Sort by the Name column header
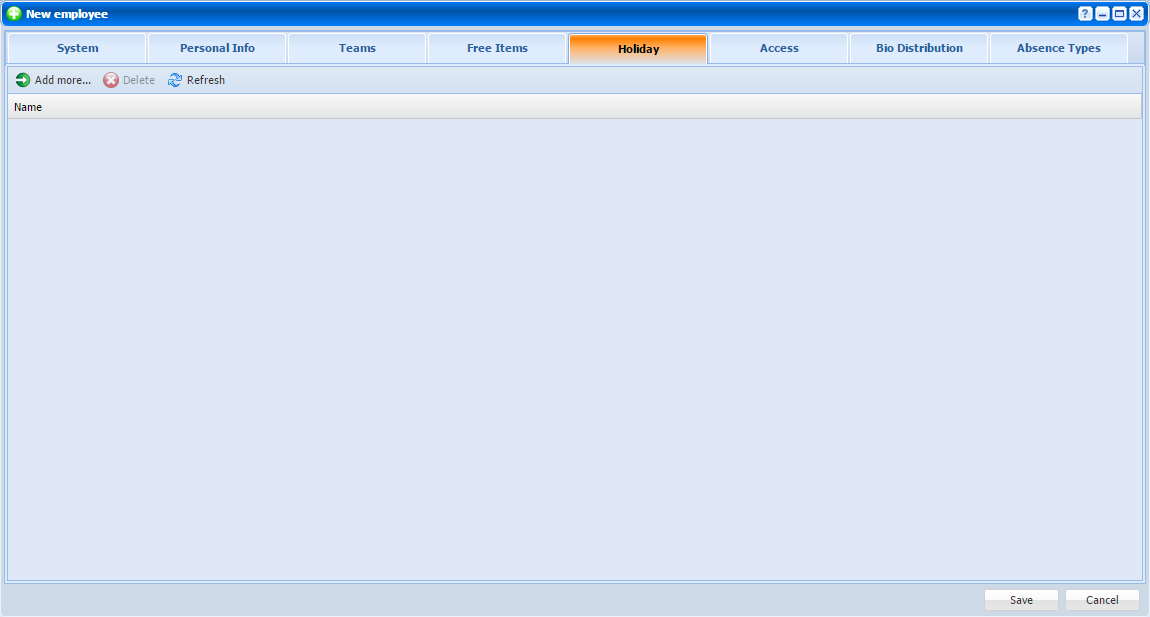 28,107
